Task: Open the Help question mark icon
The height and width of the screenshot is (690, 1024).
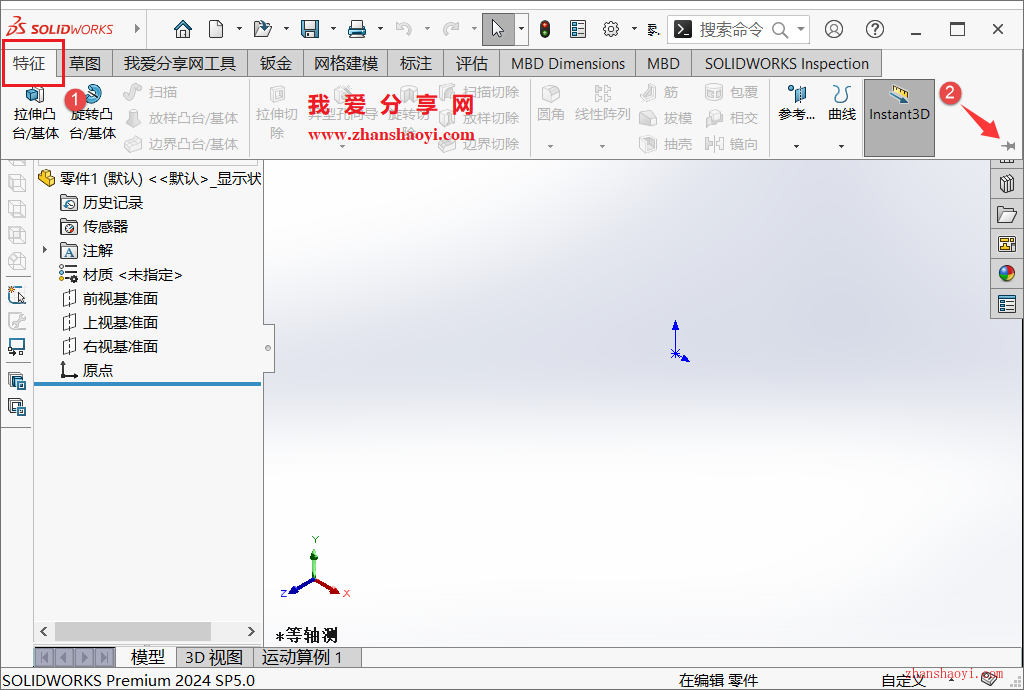Action: click(x=874, y=29)
